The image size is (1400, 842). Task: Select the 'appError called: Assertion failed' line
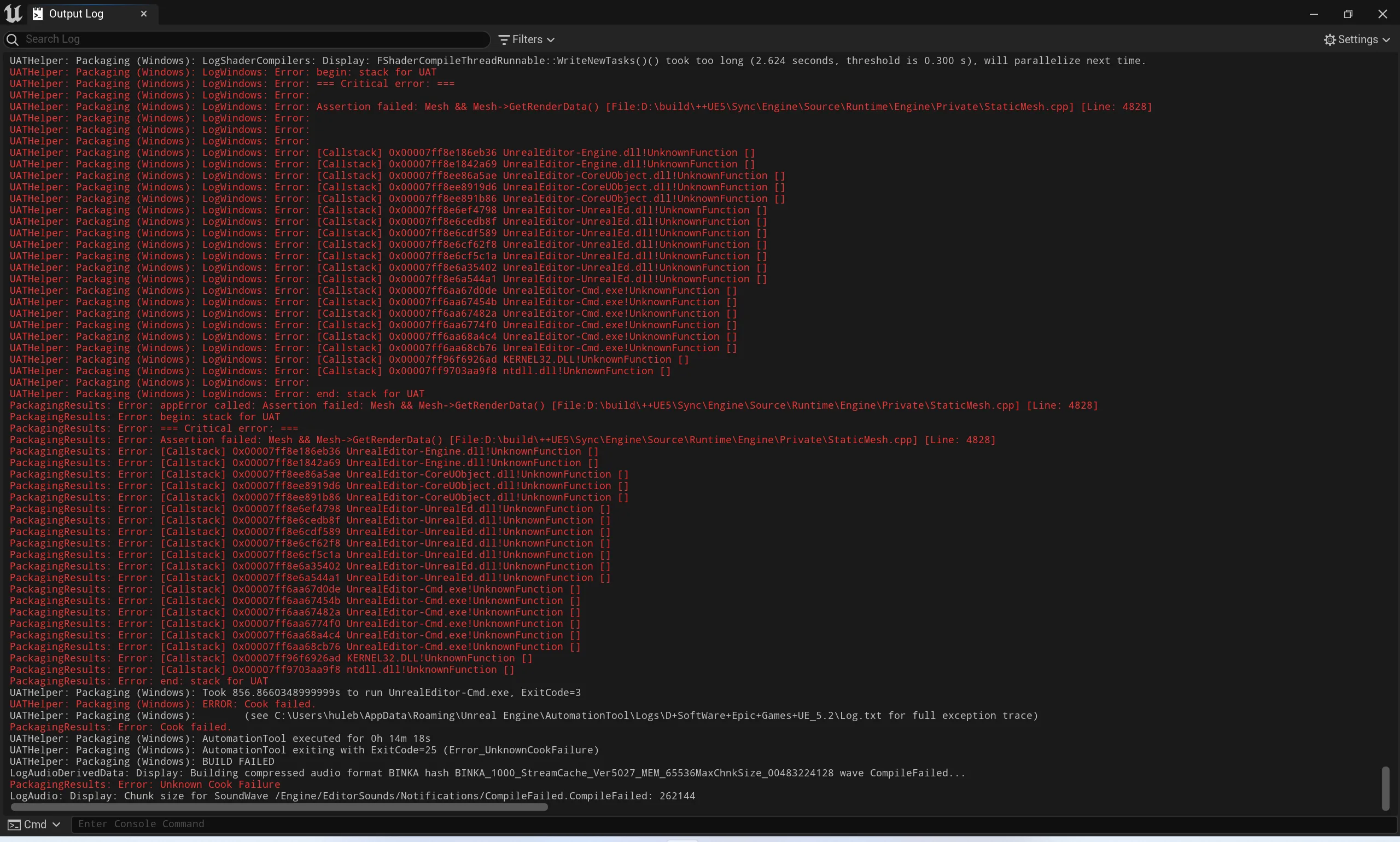coord(553,405)
